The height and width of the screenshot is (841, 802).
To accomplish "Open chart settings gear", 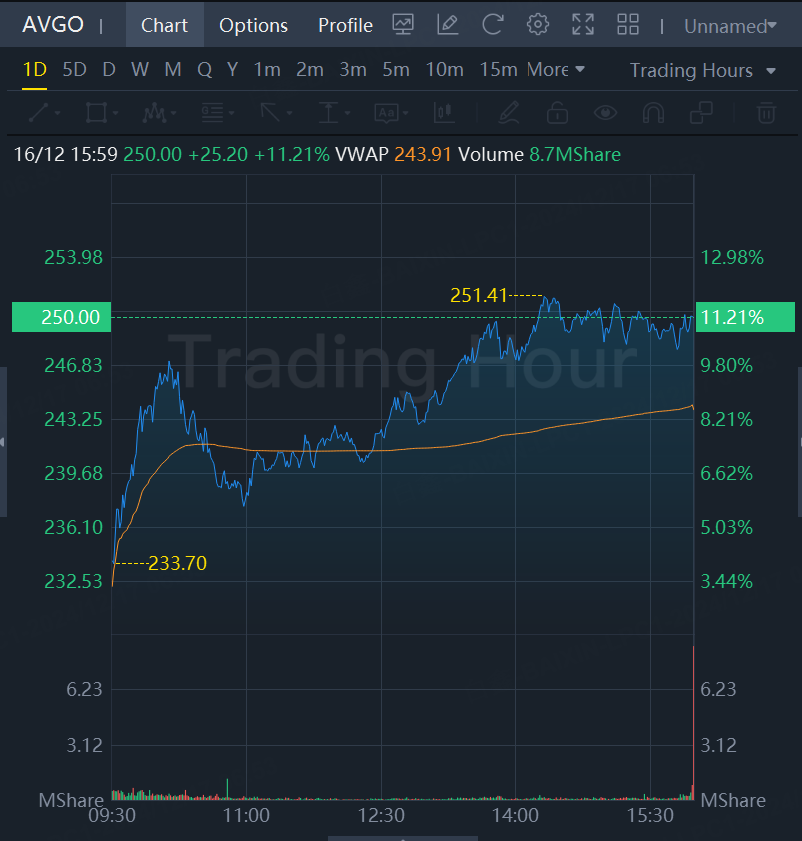I will 538,25.
